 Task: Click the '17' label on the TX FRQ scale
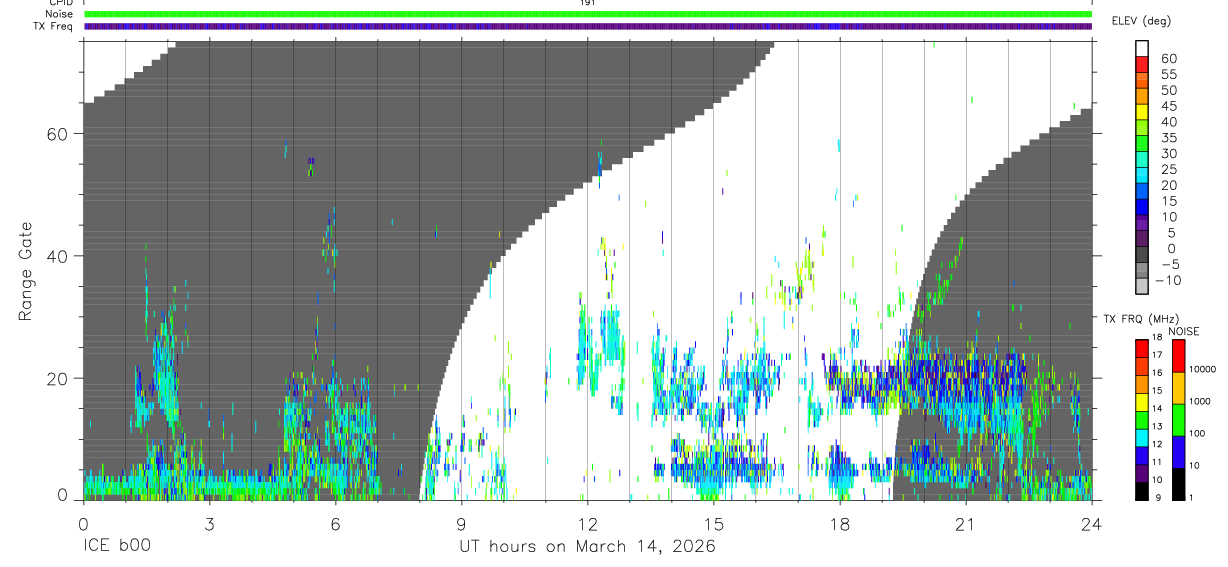pos(1157,355)
